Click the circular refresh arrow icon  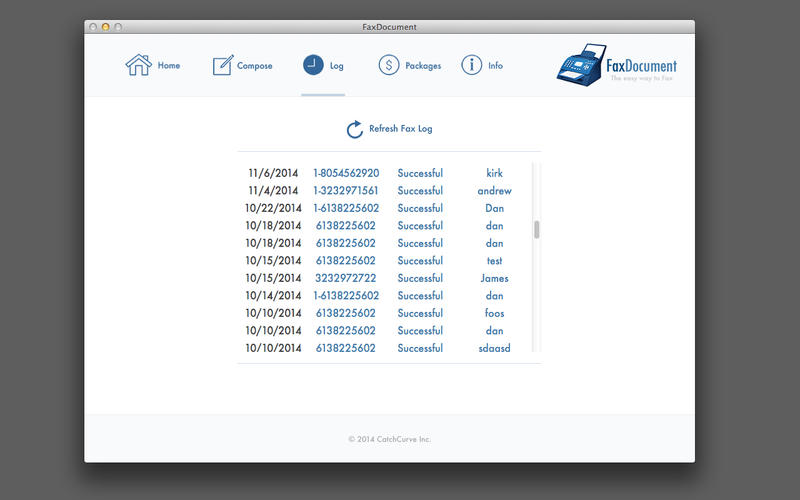tap(354, 129)
